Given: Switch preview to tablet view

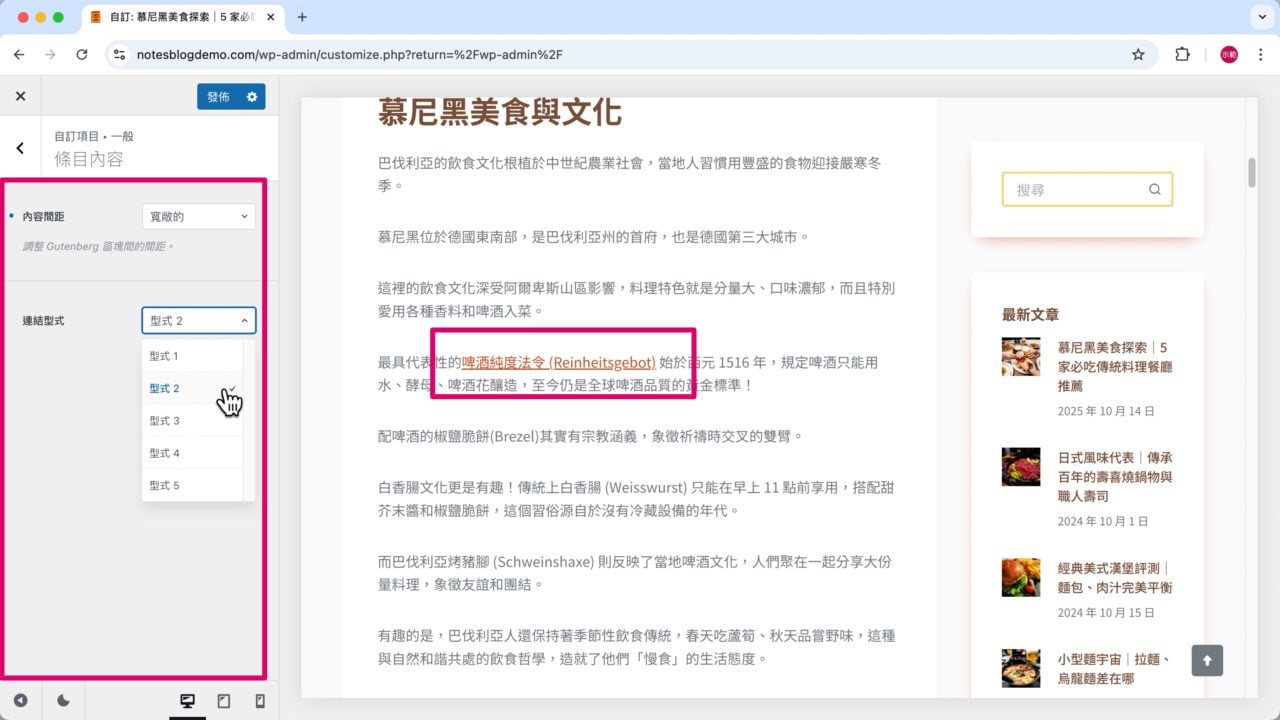Looking at the screenshot, I should (x=224, y=701).
